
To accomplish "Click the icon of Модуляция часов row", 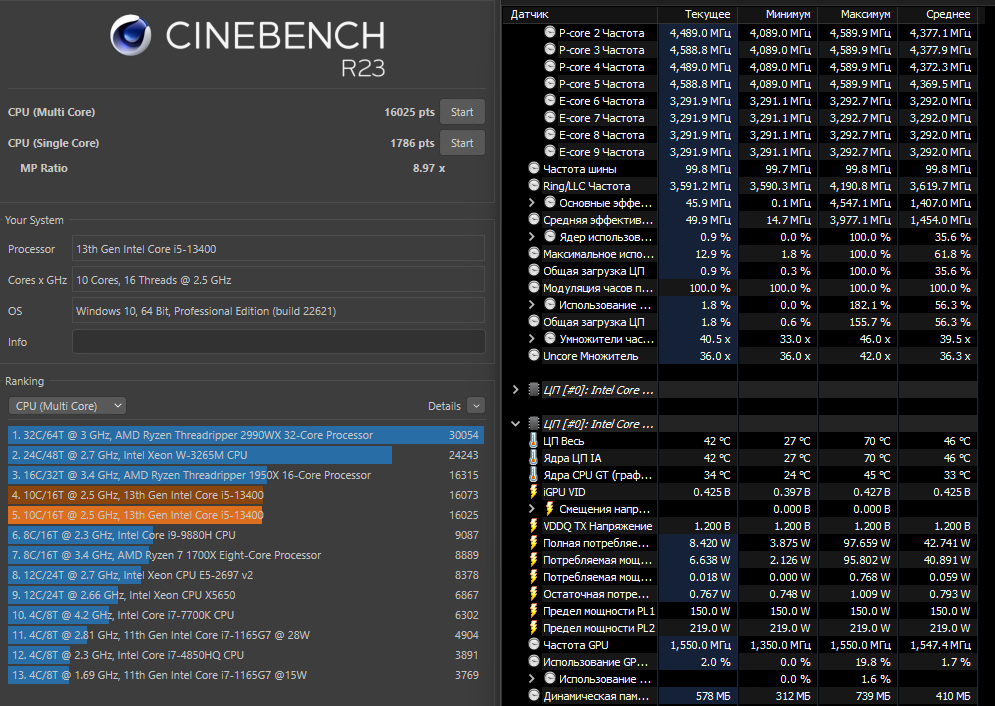I will click(x=534, y=287).
